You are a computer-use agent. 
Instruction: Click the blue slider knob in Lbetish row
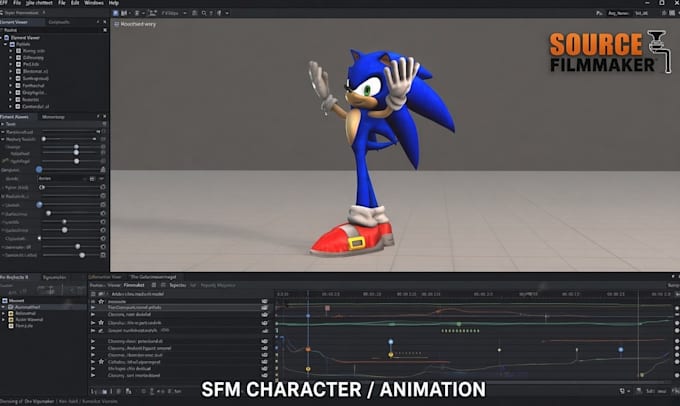pyautogui.click(x=39, y=204)
